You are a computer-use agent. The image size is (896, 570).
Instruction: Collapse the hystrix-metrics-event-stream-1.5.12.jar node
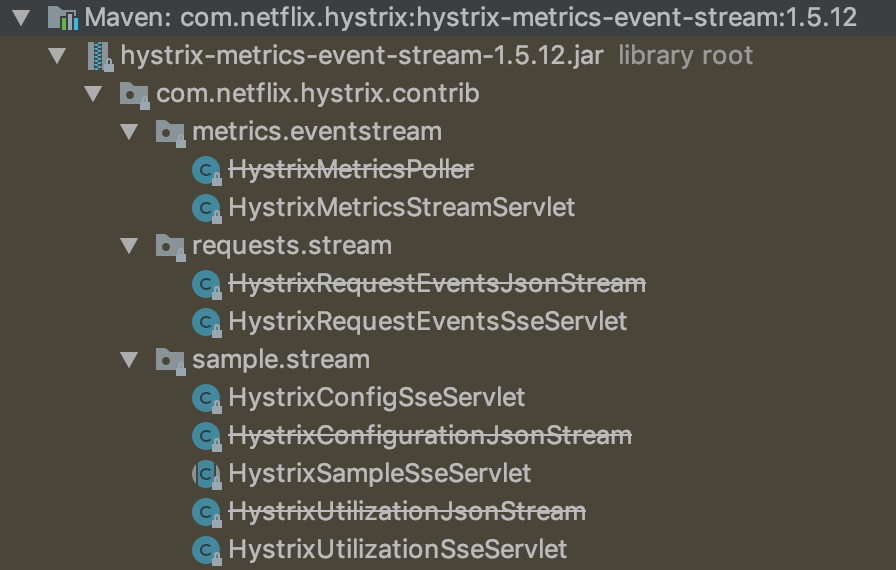click(57, 55)
